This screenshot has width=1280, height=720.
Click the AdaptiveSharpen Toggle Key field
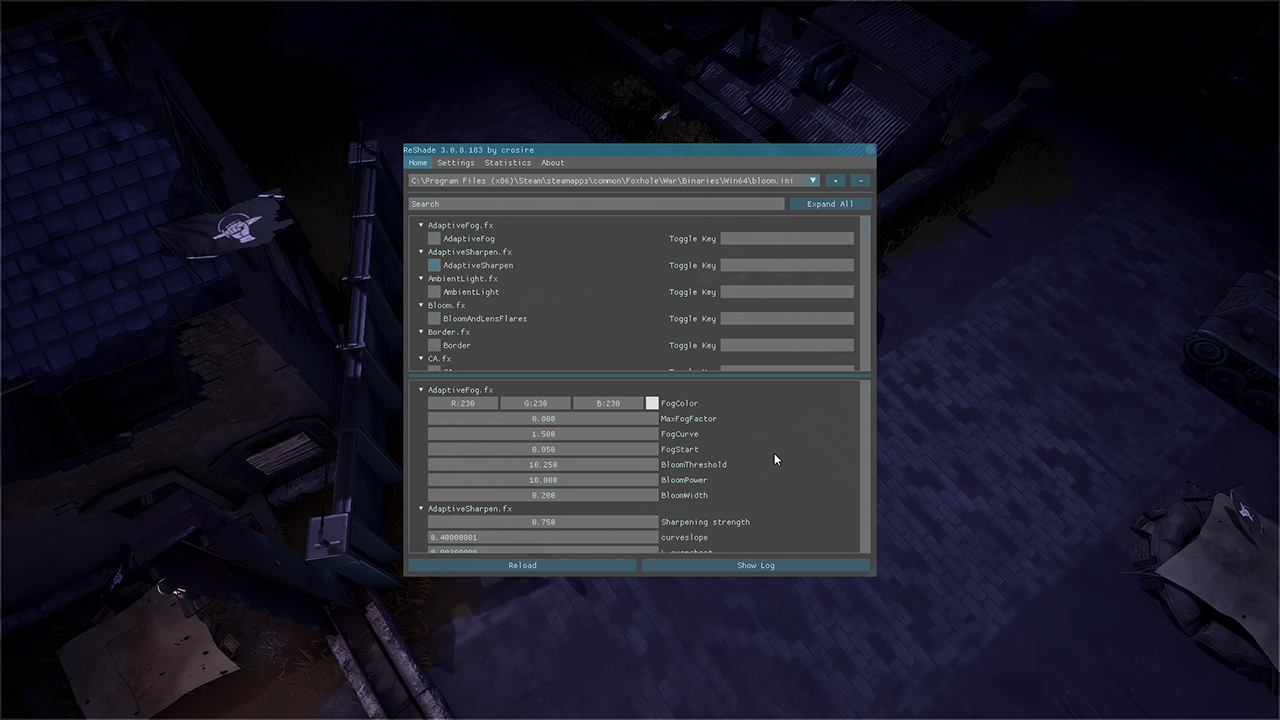(788, 266)
